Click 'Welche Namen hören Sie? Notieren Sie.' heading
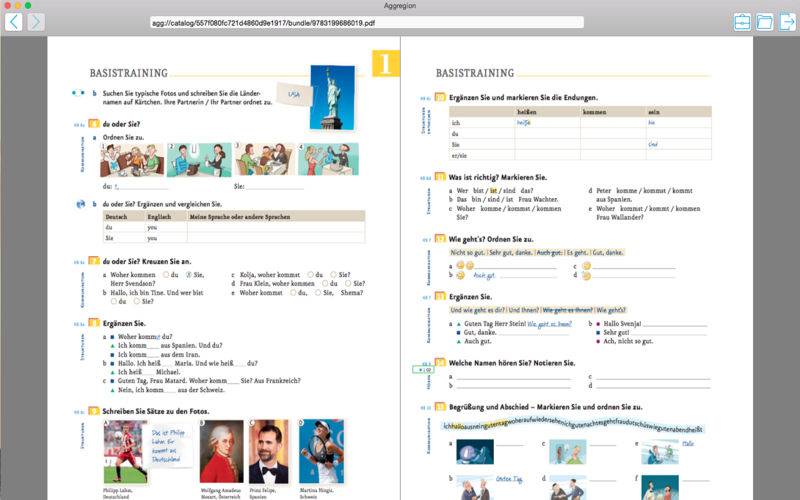This screenshot has width=800, height=500. [x=512, y=363]
